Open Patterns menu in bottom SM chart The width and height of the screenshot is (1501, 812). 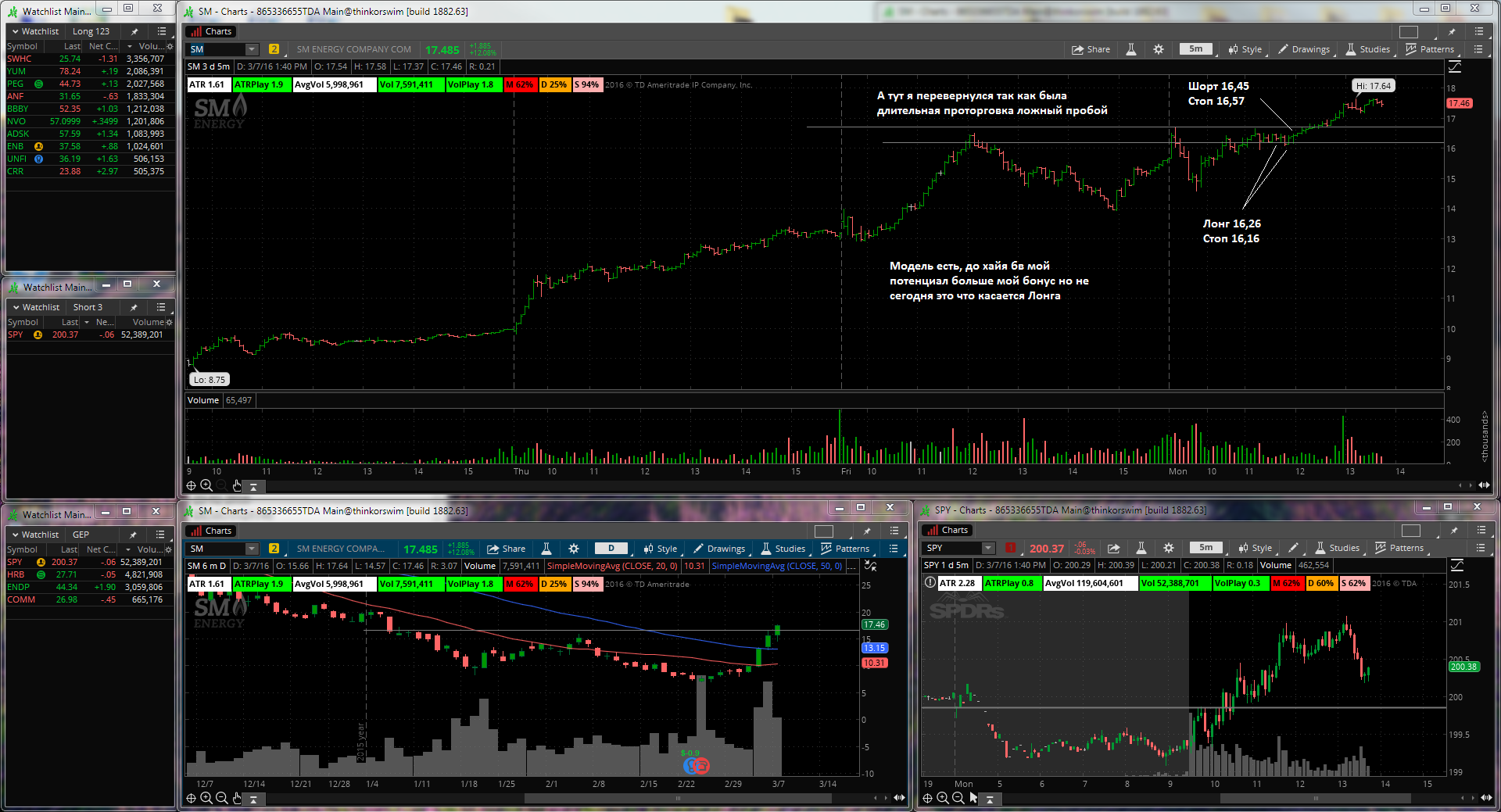(x=845, y=549)
